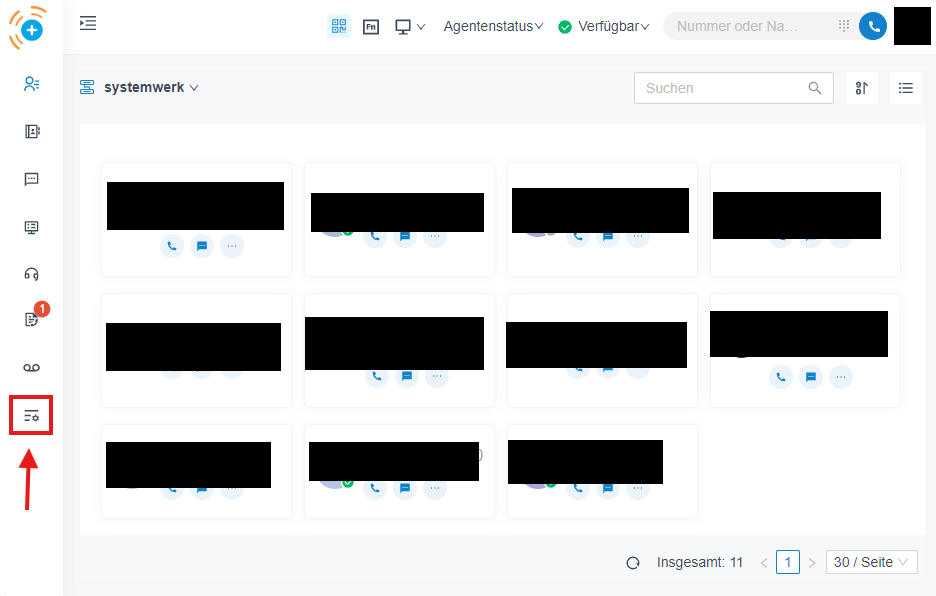Collapse the sidebar menu toggle
The width and height of the screenshot is (936, 596).
[x=88, y=23]
